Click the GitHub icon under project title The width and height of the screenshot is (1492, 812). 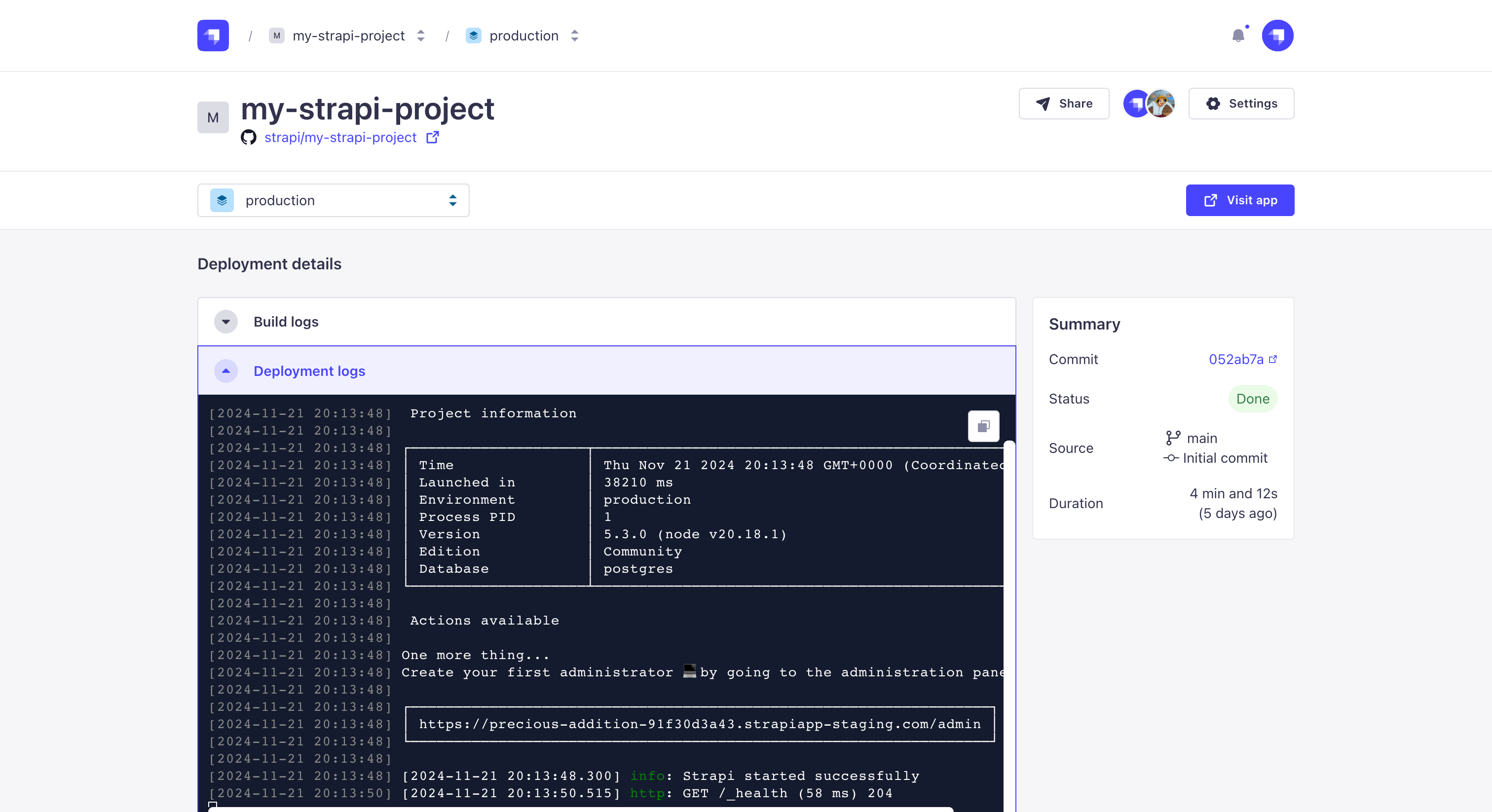[249, 137]
